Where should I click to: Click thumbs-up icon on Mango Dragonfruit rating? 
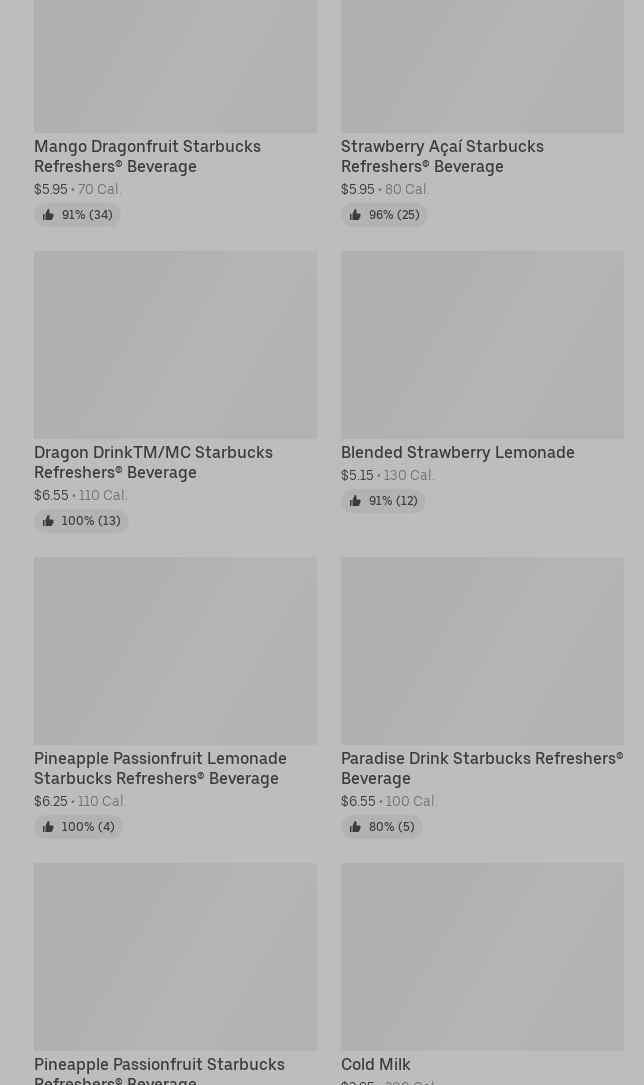coord(48,215)
